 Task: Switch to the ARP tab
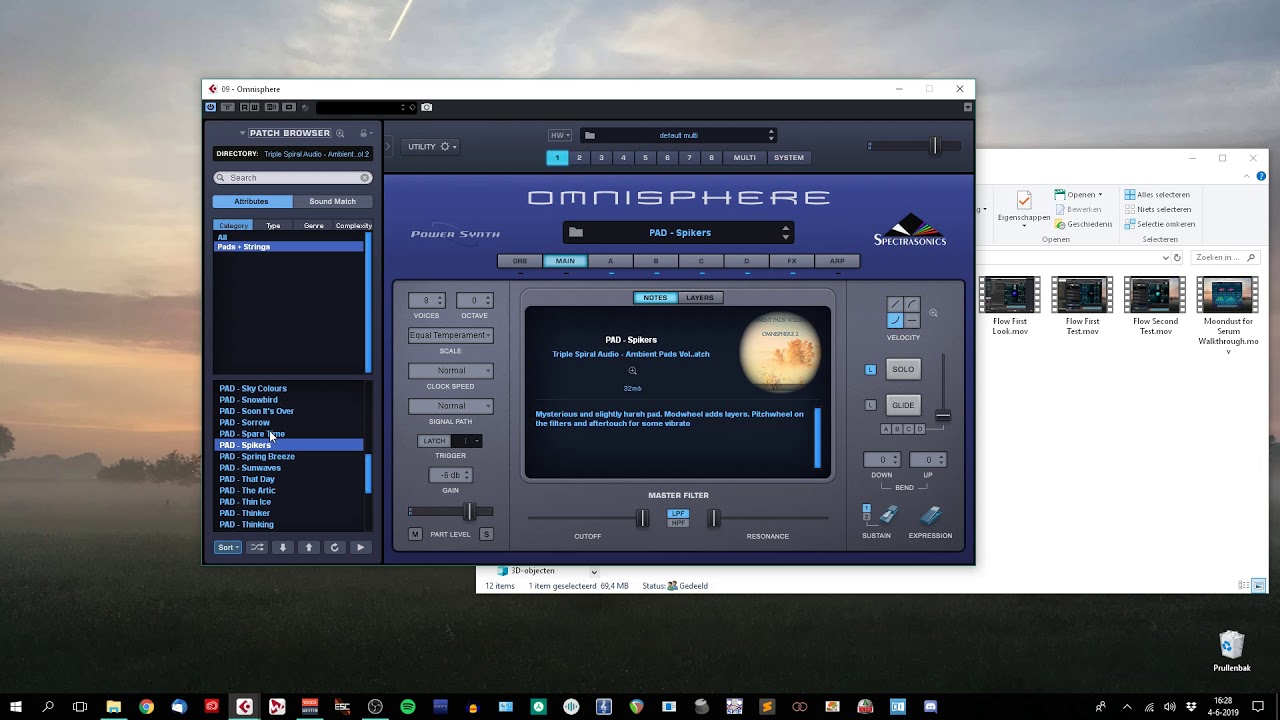pos(837,261)
